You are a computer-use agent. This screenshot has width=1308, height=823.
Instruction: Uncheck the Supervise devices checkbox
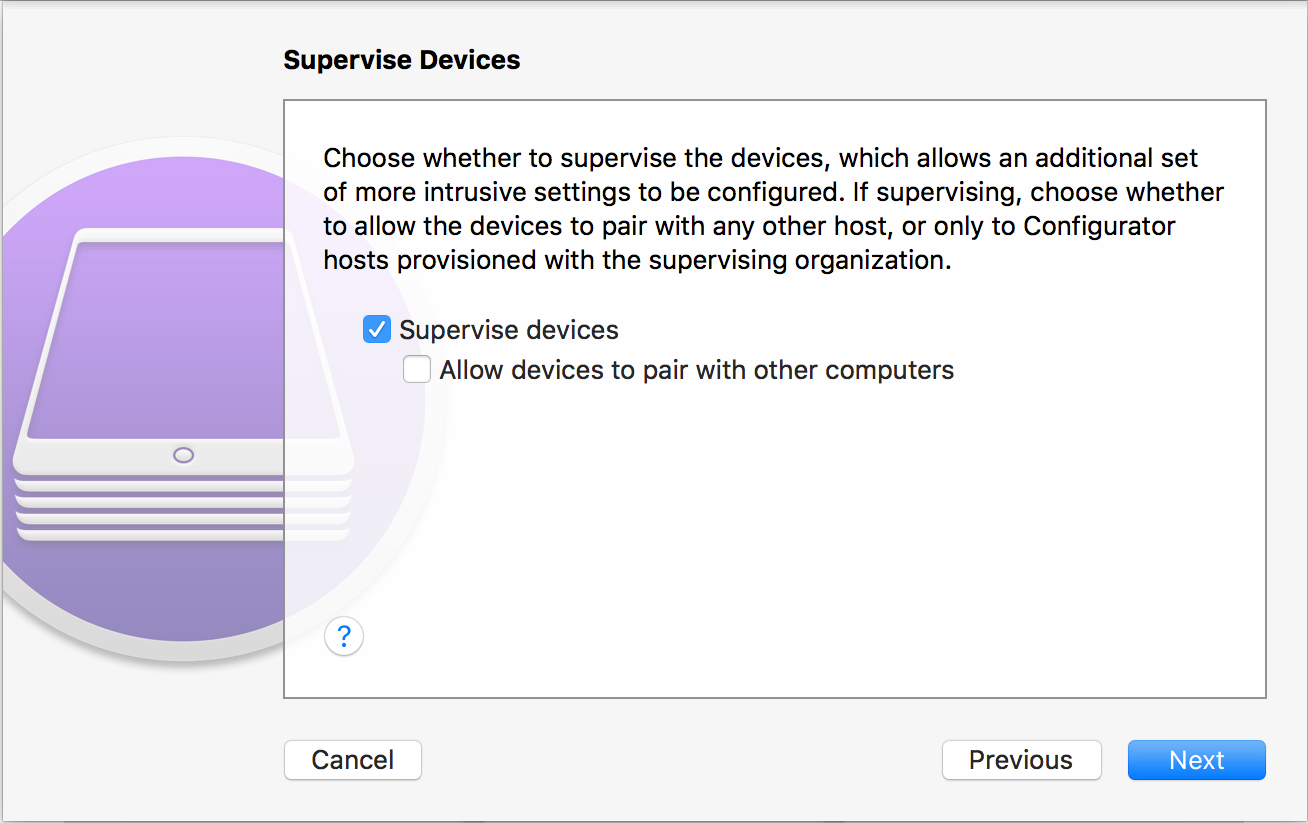click(x=377, y=329)
